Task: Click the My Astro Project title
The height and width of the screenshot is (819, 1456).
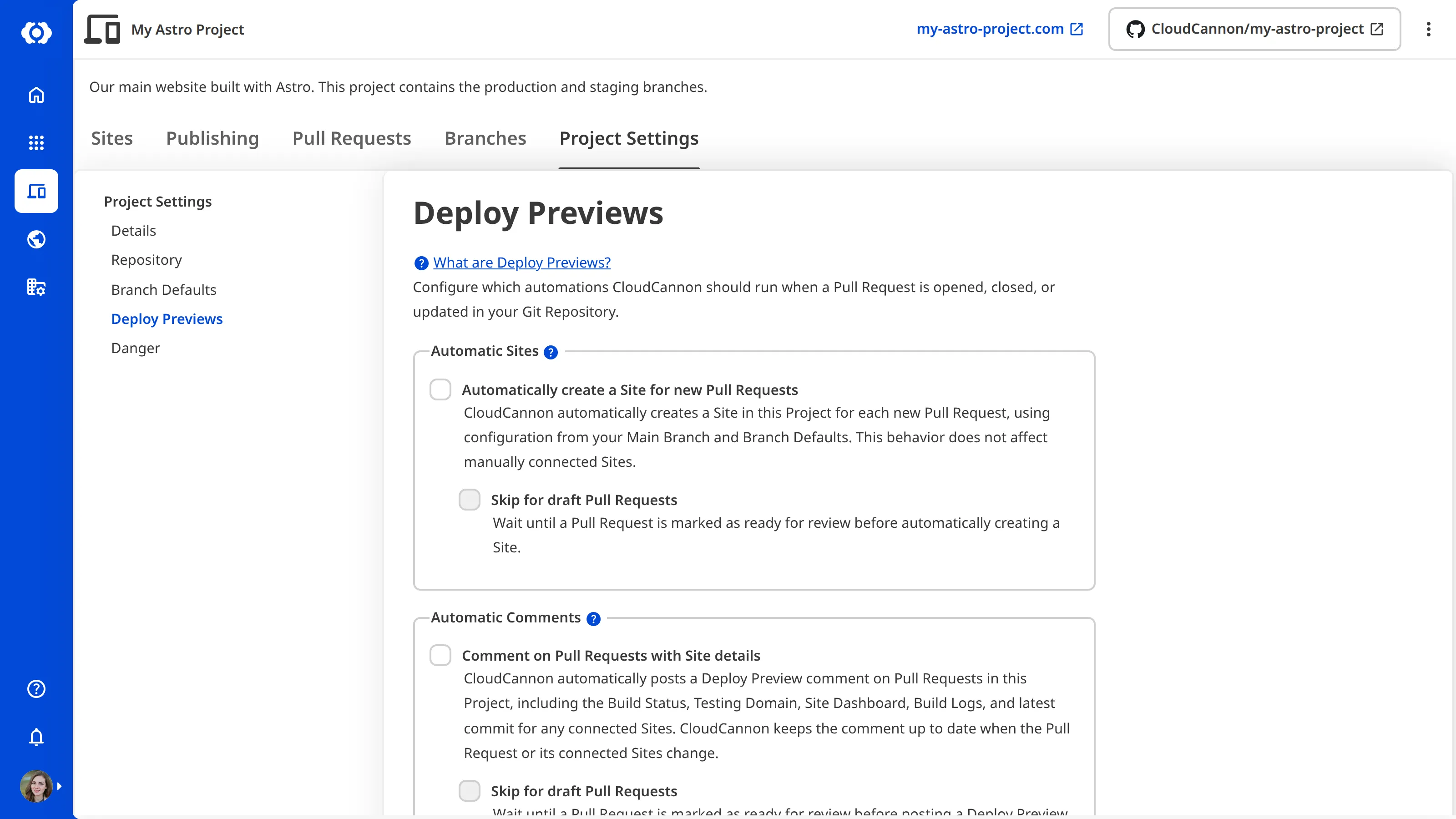Action: coord(187,30)
